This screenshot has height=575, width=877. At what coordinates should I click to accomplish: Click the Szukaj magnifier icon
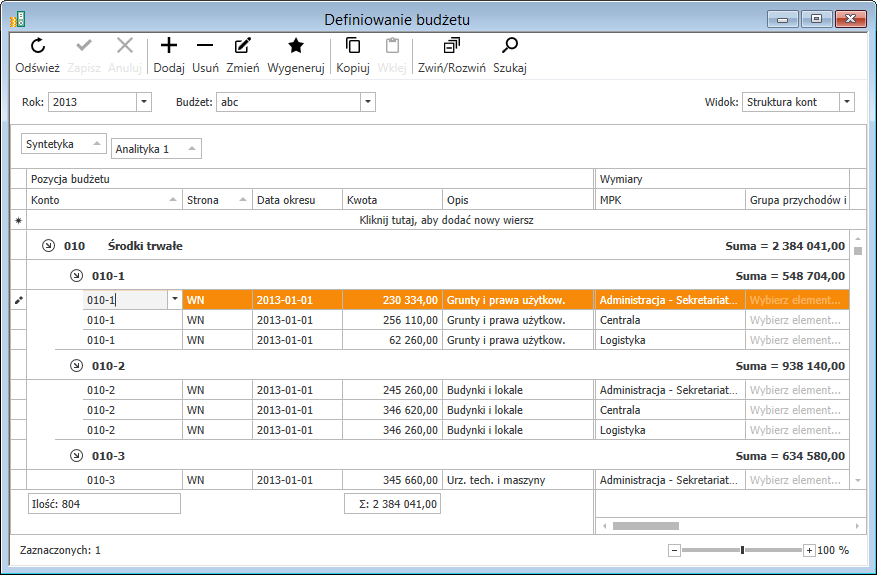(x=510, y=46)
